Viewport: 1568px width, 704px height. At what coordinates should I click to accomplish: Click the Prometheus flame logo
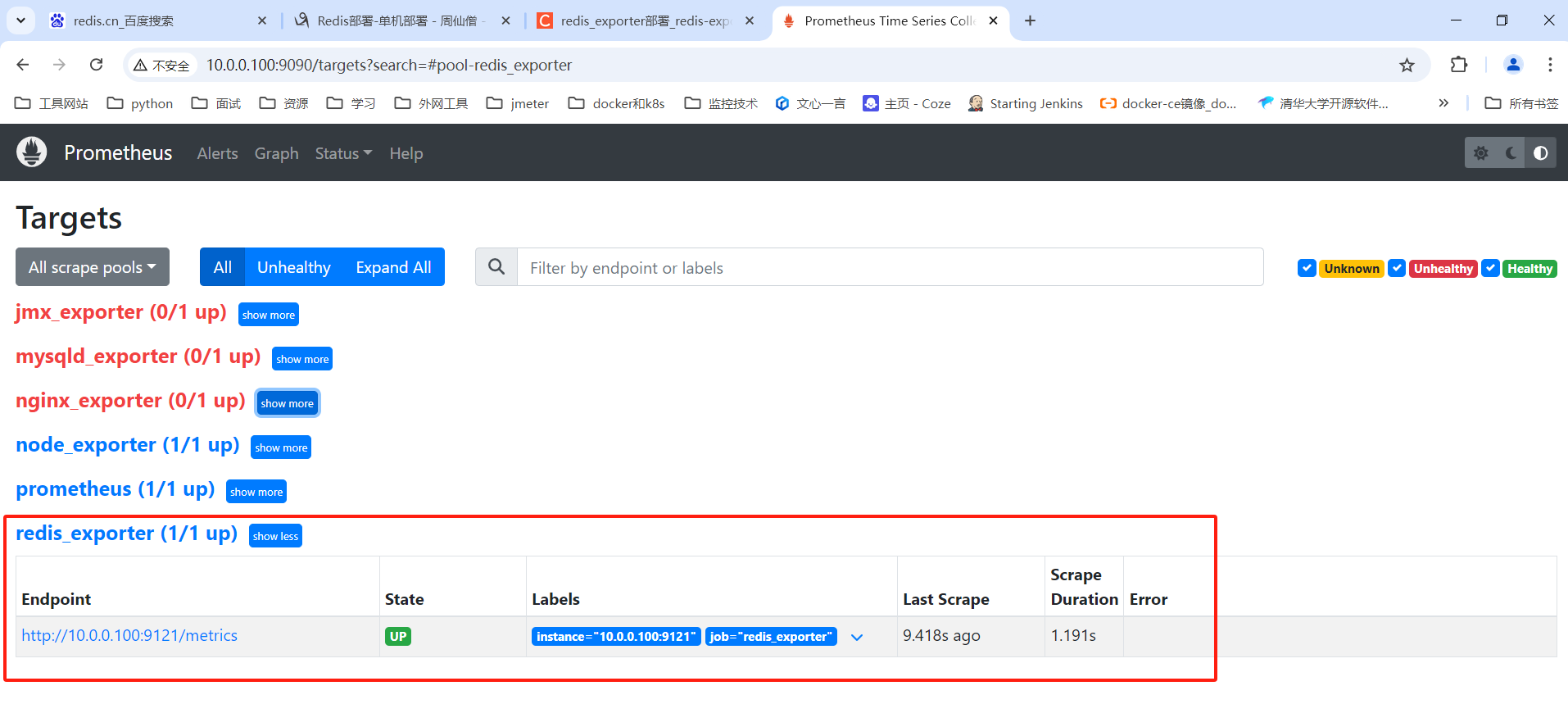pos(32,152)
